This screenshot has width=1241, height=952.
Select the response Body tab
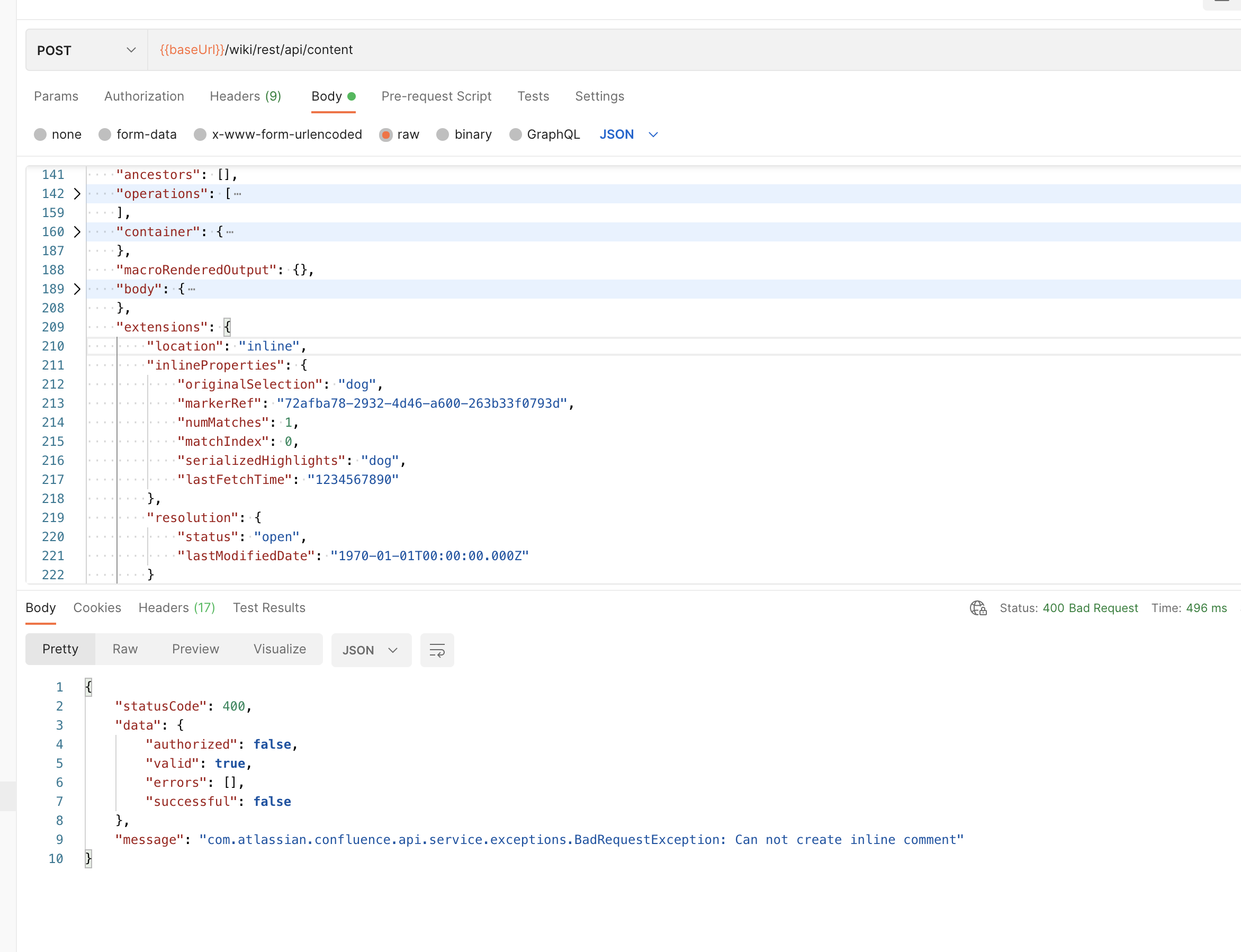point(41,607)
